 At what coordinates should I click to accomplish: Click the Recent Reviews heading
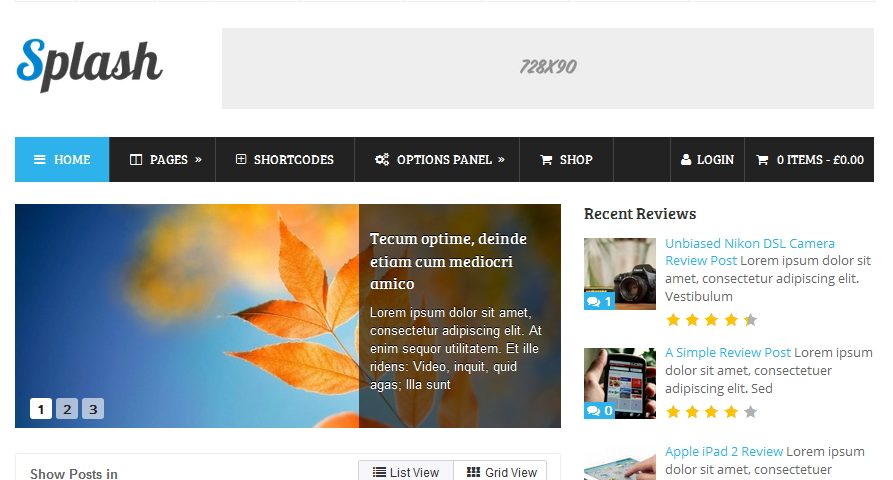[640, 214]
